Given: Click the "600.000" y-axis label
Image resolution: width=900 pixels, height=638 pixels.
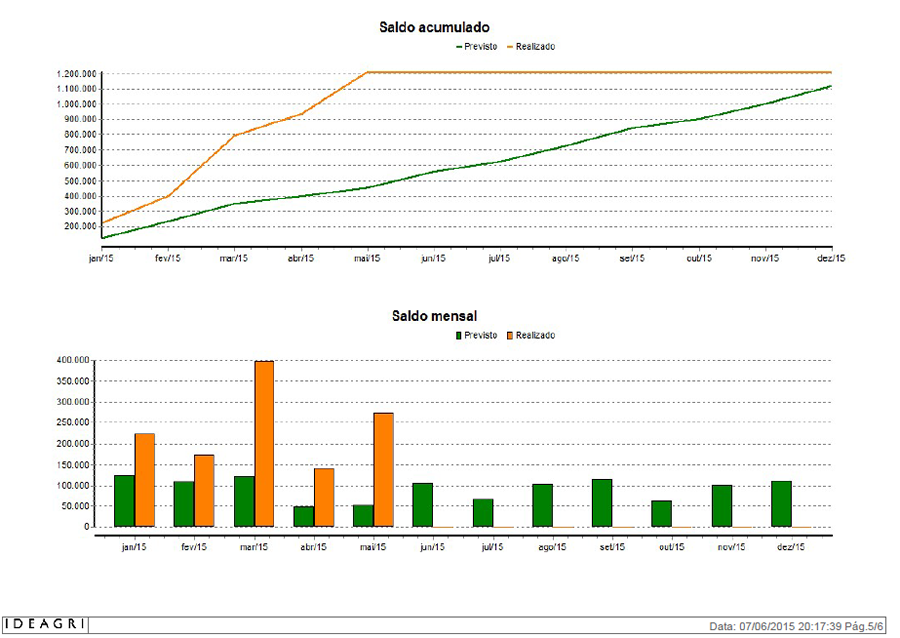Looking at the screenshot, I should pos(80,166).
